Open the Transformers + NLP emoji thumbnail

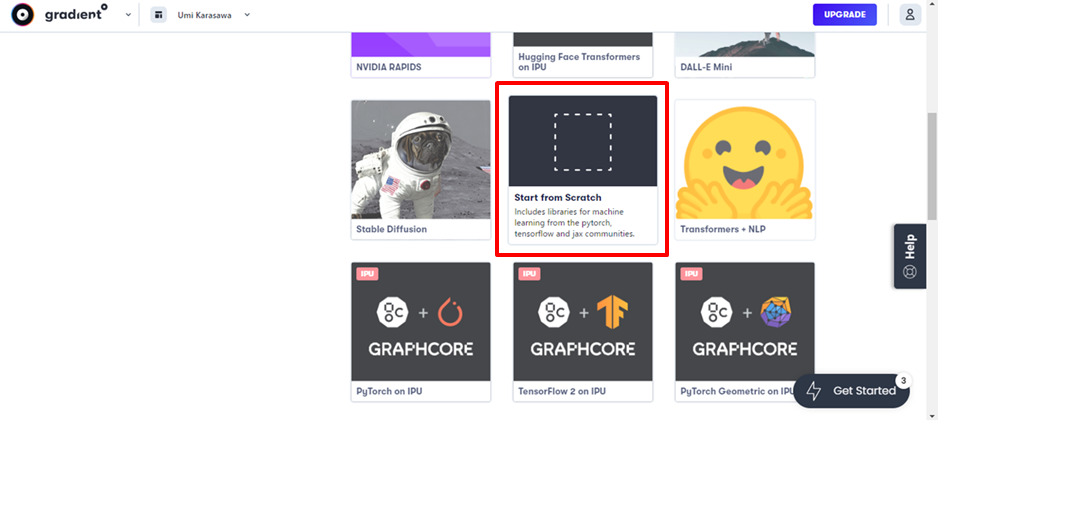click(x=745, y=160)
